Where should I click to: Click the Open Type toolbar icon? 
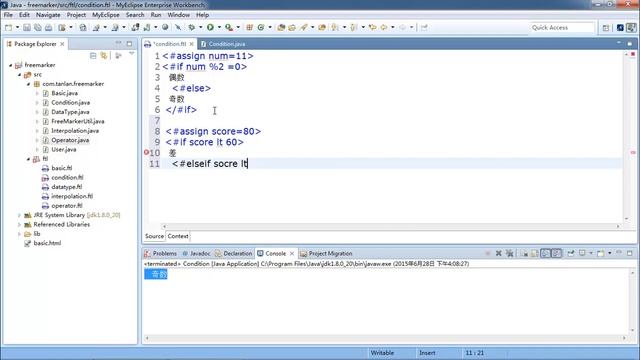(x=281, y=27)
